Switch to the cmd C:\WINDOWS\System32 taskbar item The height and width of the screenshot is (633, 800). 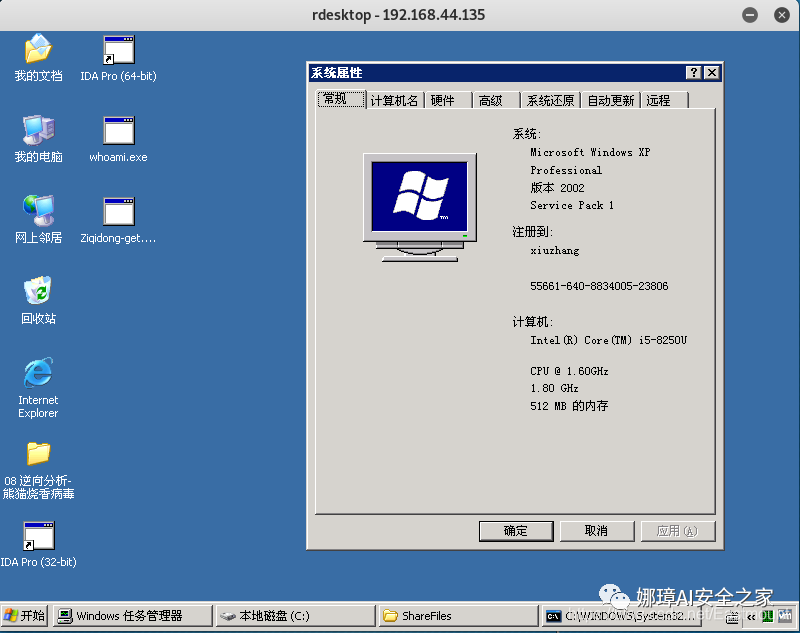tap(621, 616)
